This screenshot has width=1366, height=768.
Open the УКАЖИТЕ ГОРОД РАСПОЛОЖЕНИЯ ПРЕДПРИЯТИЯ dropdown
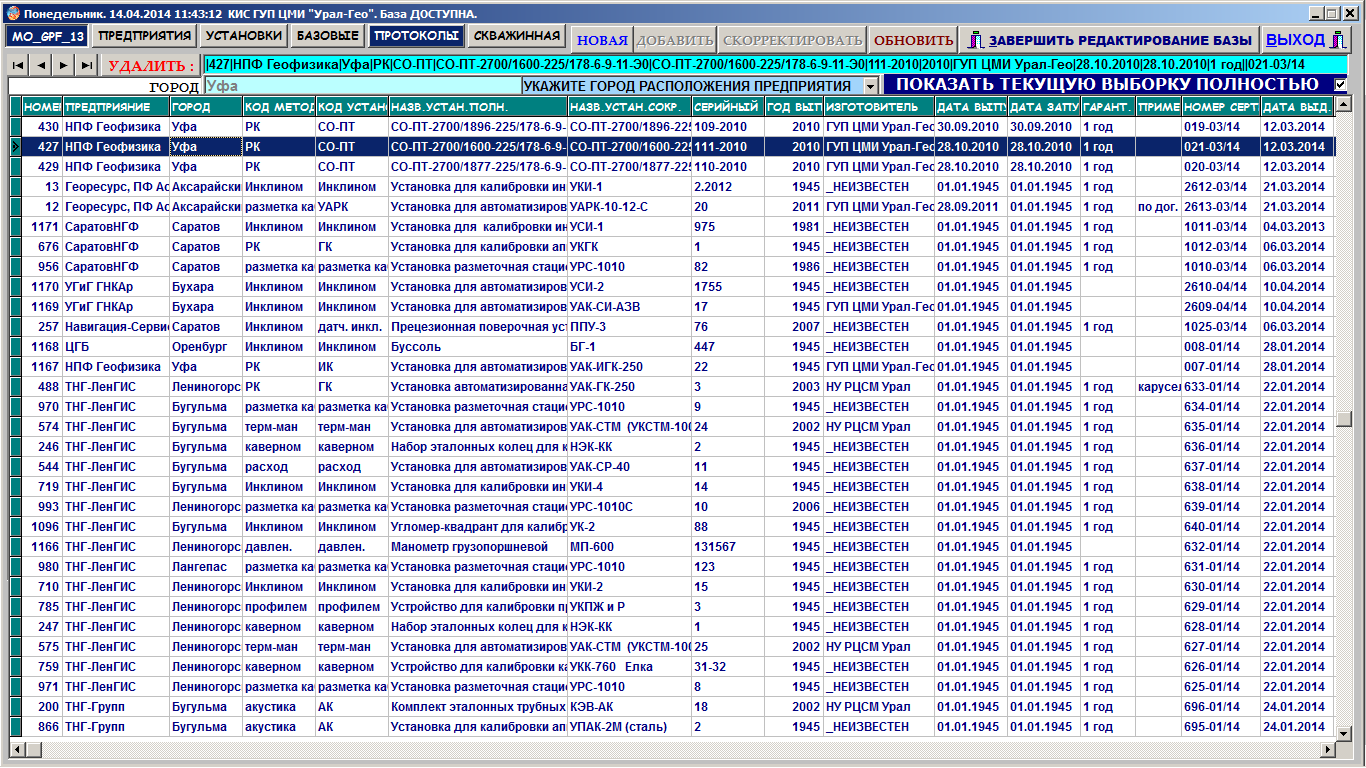[x=870, y=86]
